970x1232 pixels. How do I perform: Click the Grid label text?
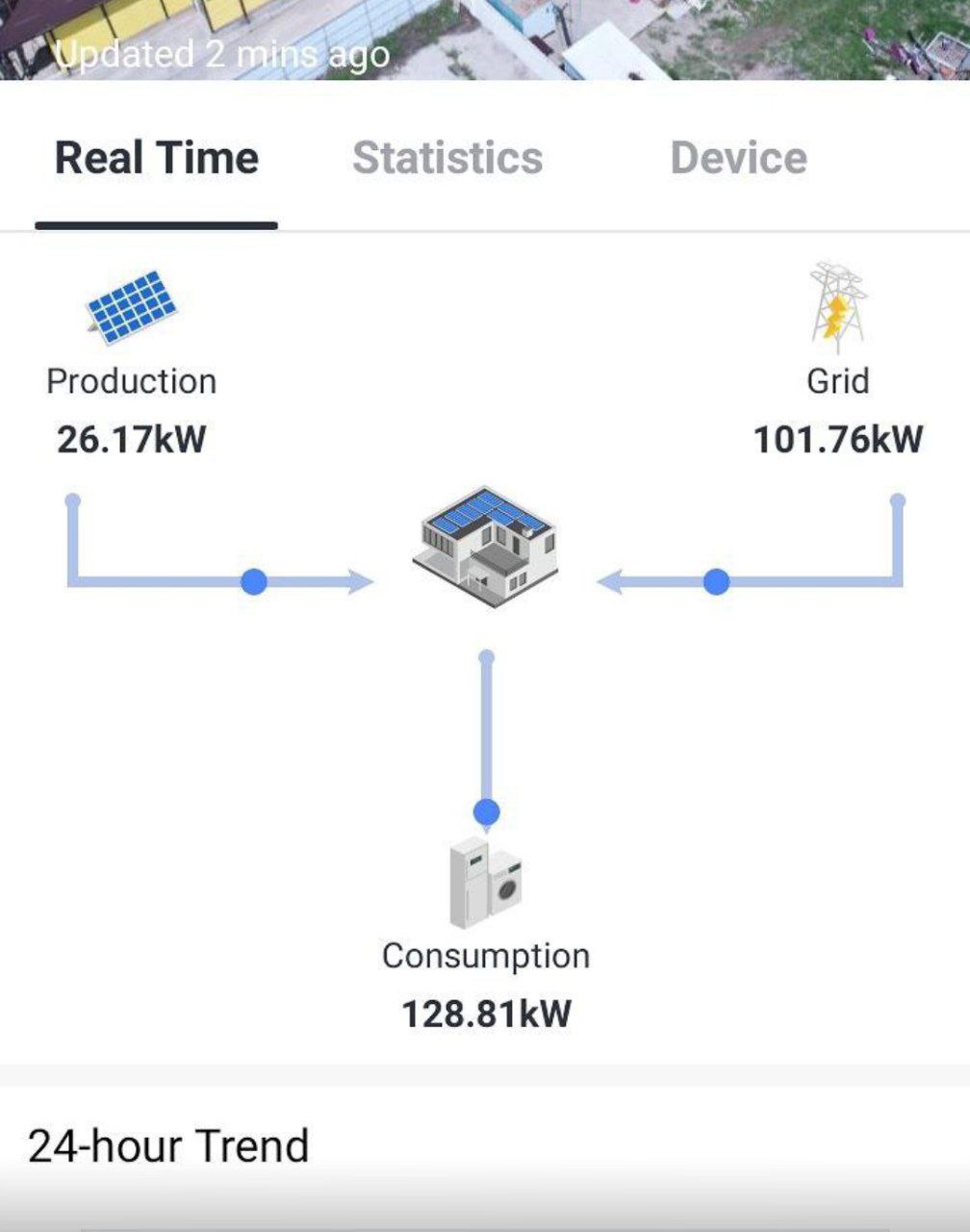(838, 381)
